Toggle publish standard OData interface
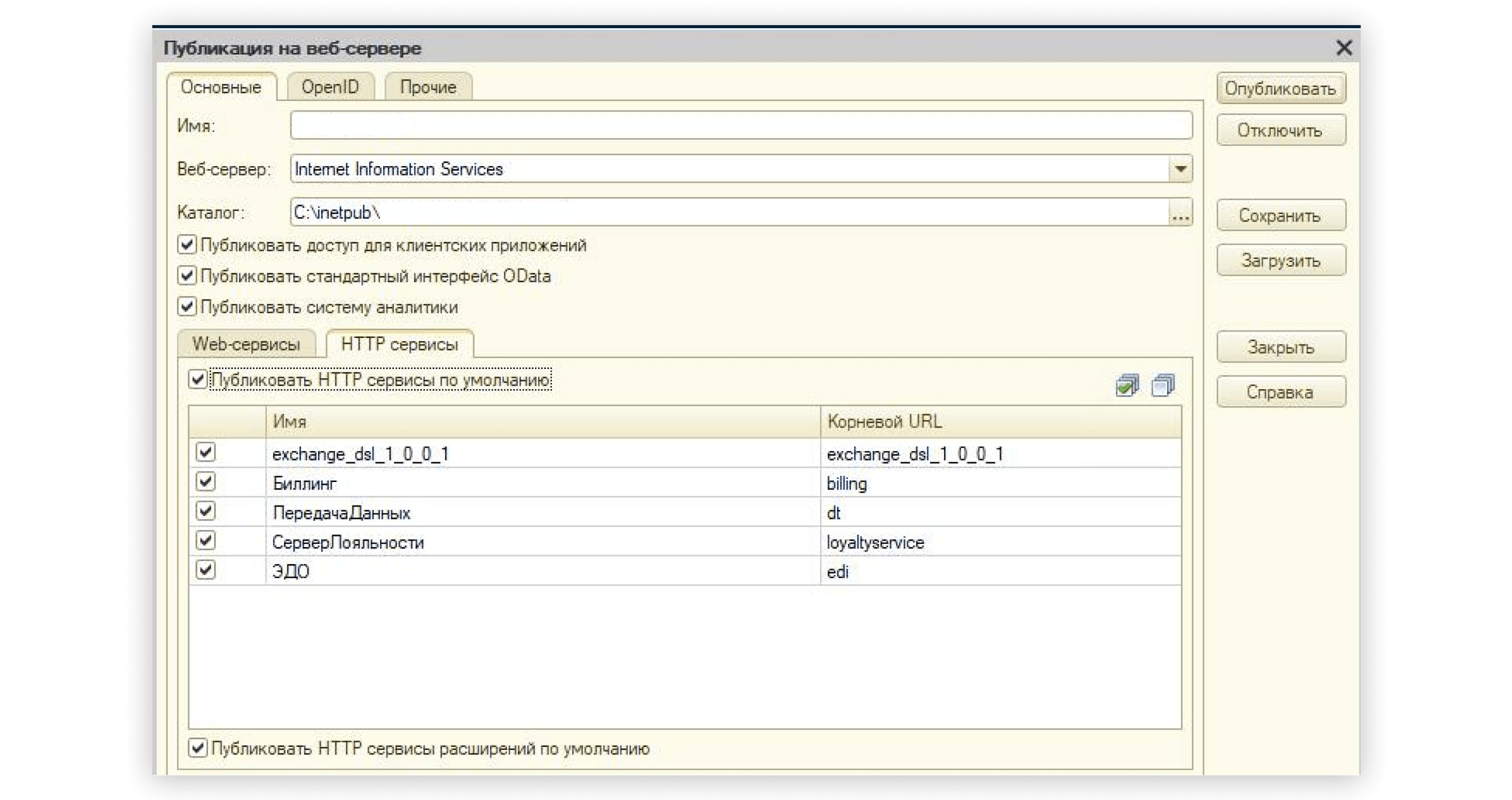This screenshot has height=800, width=1512. (187, 276)
